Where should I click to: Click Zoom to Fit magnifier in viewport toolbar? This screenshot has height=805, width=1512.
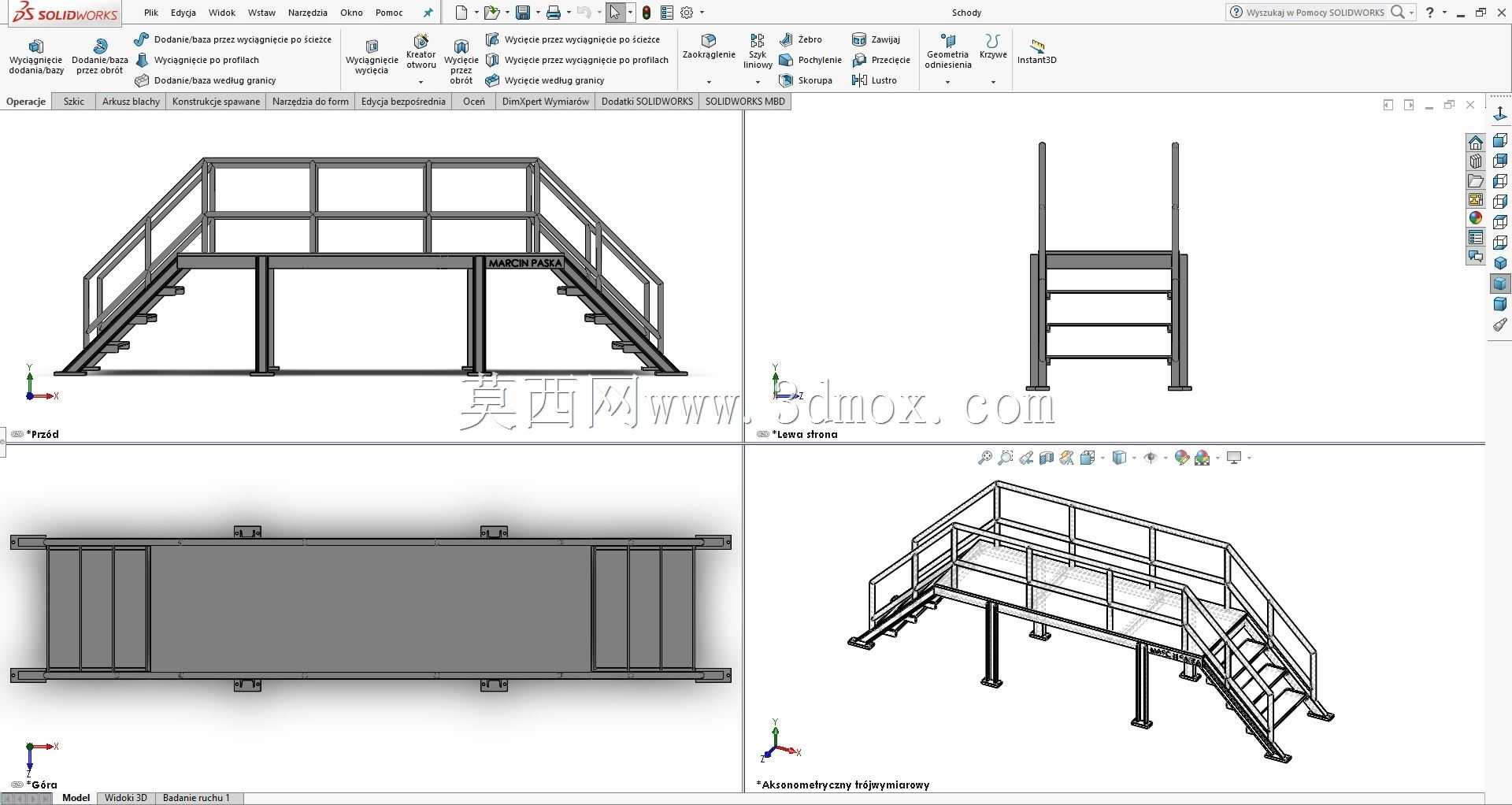[985, 458]
